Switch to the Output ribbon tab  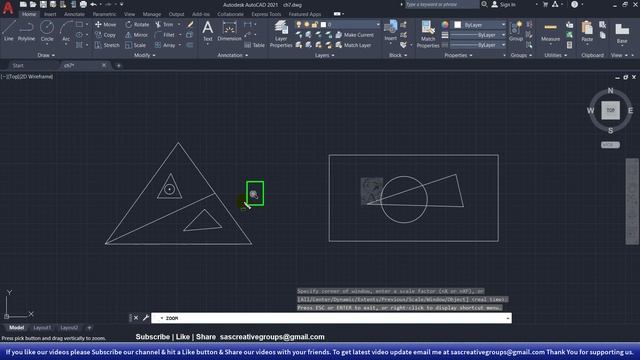(176, 14)
